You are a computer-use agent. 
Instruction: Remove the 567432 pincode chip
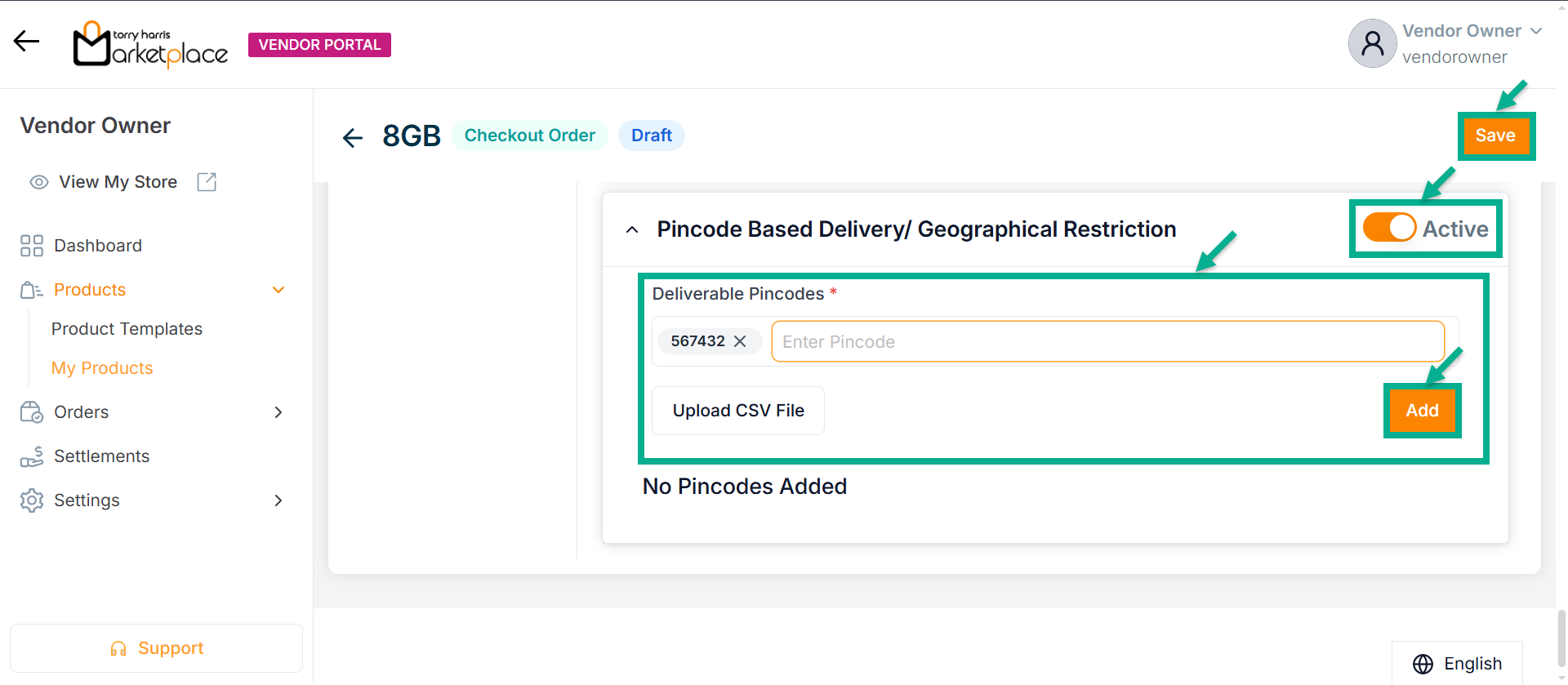(740, 341)
